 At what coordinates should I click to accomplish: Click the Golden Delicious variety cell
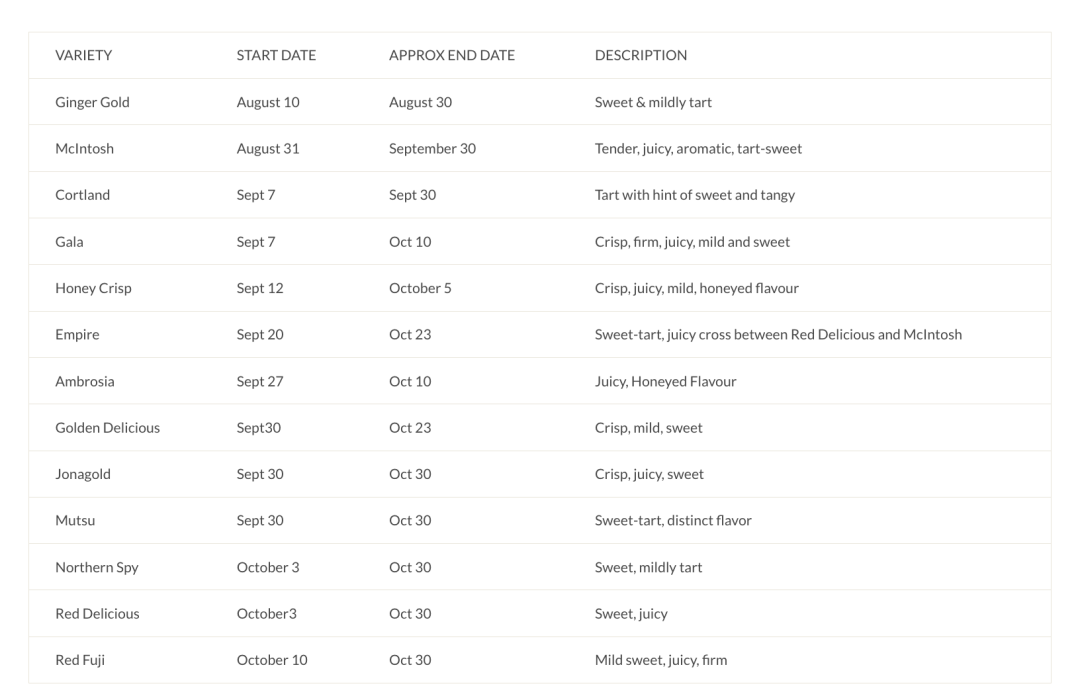pyautogui.click(x=107, y=428)
